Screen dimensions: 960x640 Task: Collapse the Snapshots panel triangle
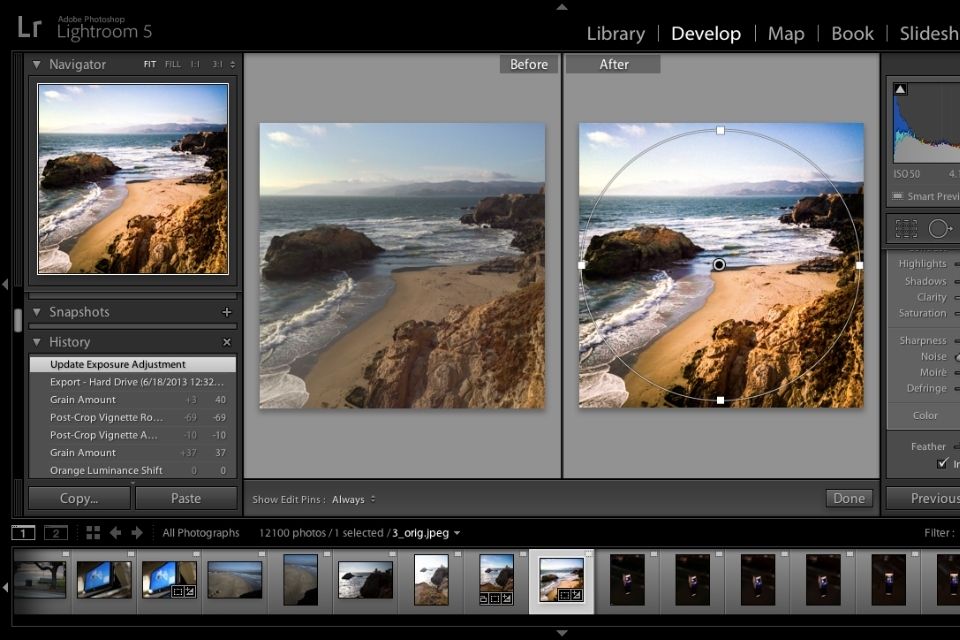pos(37,312)
